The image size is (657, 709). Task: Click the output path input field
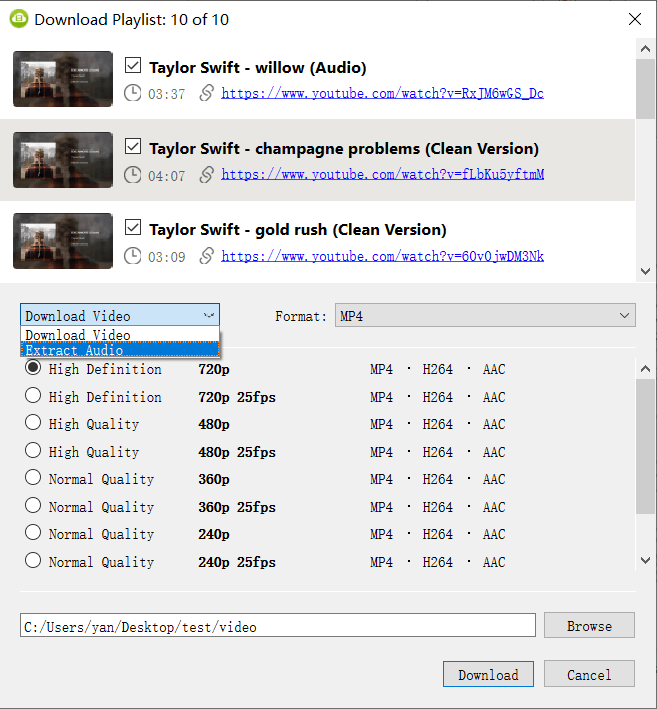tap(278, 626)
